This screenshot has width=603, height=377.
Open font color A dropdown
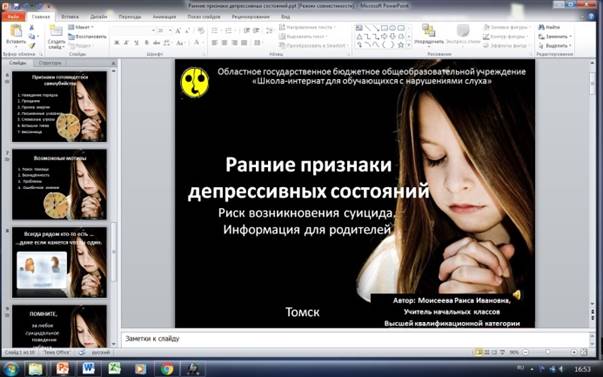point(198,43)
